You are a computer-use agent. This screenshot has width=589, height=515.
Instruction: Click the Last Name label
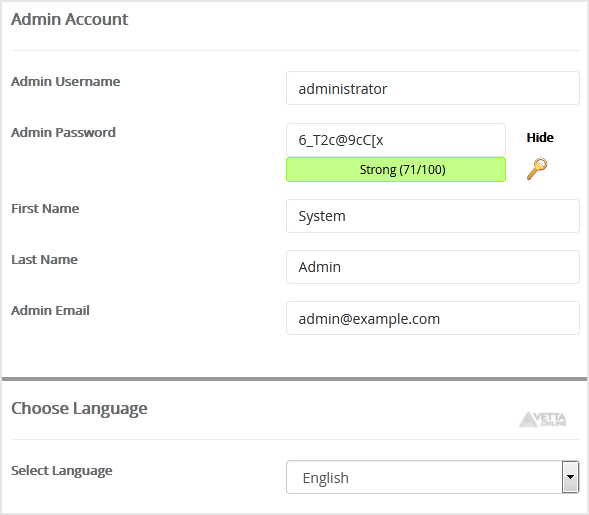point(44,260)
